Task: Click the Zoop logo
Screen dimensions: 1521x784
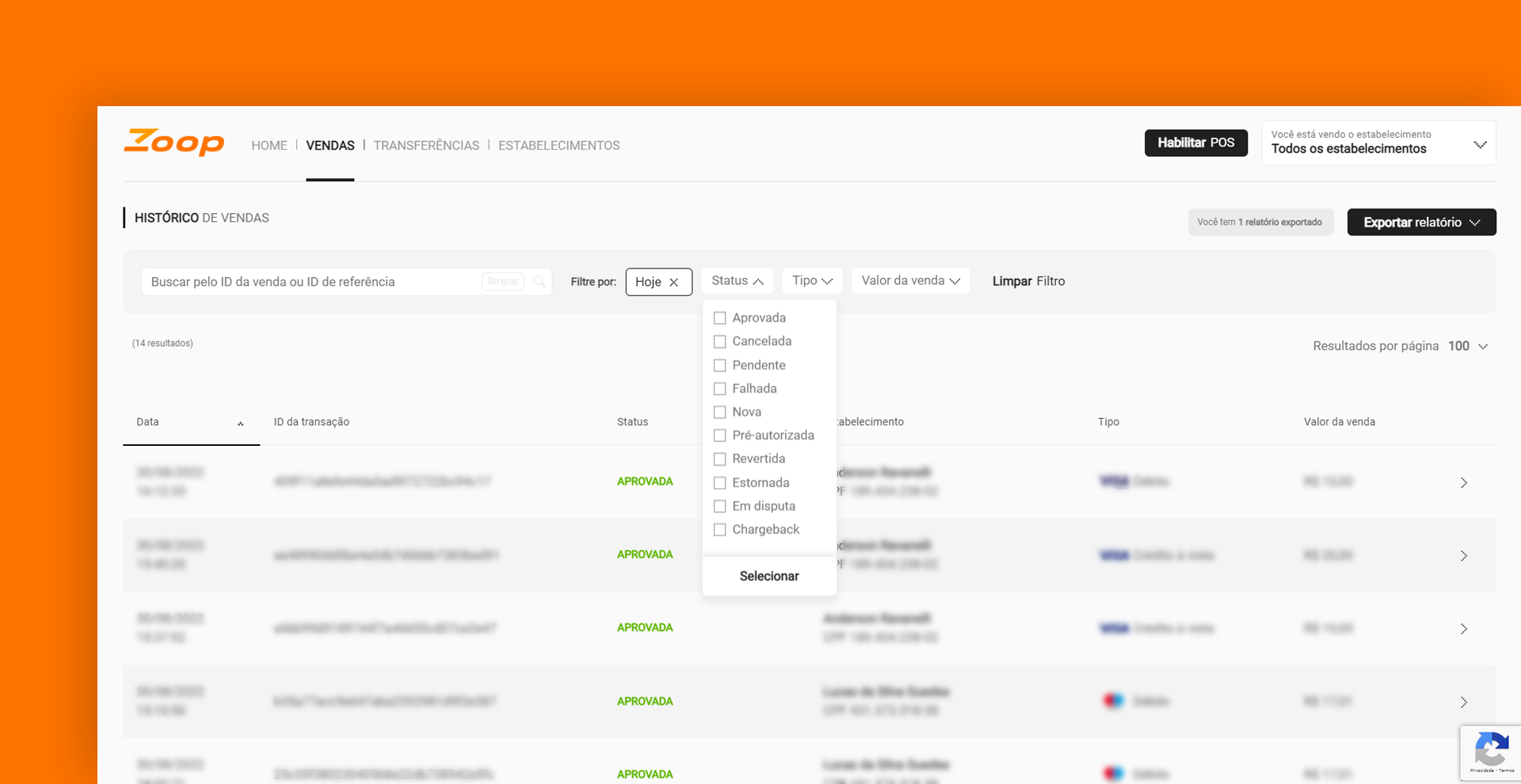Action: pyautogui.click(x=173, y=143)
